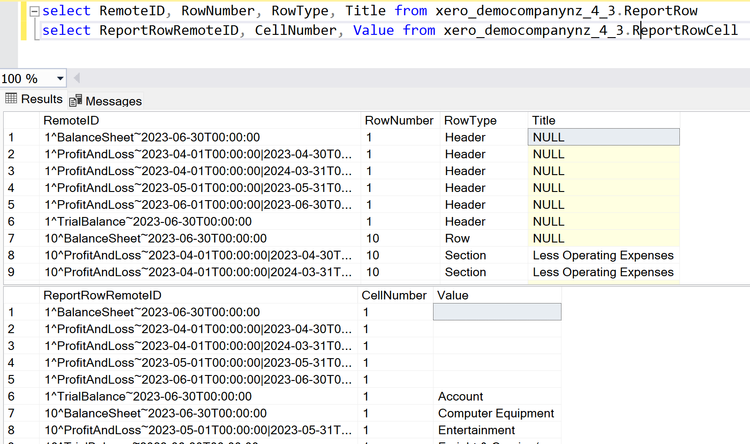Select the Title column header
The width and height of the screenshot is (750, 444).
click(604, 120)
